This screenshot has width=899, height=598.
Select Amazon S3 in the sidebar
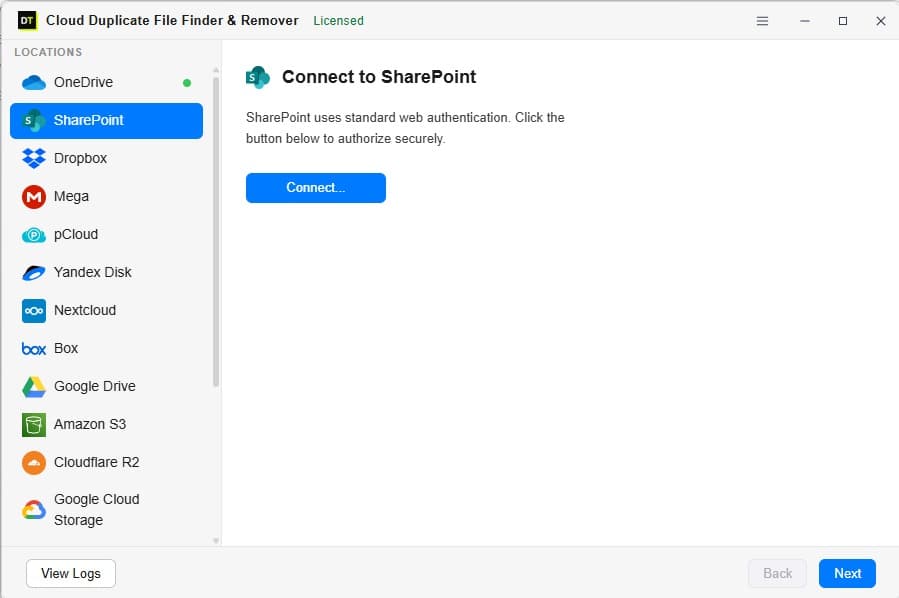click(107, 424)
